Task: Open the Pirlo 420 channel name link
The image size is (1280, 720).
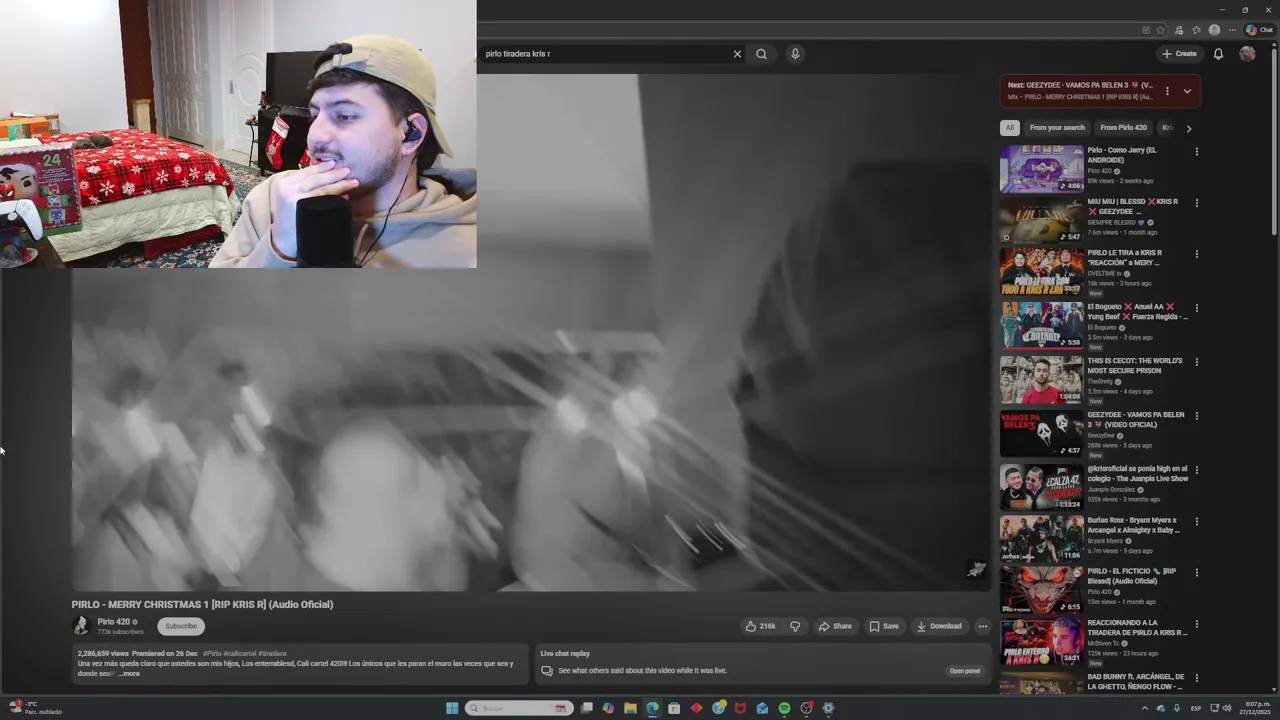Action: click(113, 622)
